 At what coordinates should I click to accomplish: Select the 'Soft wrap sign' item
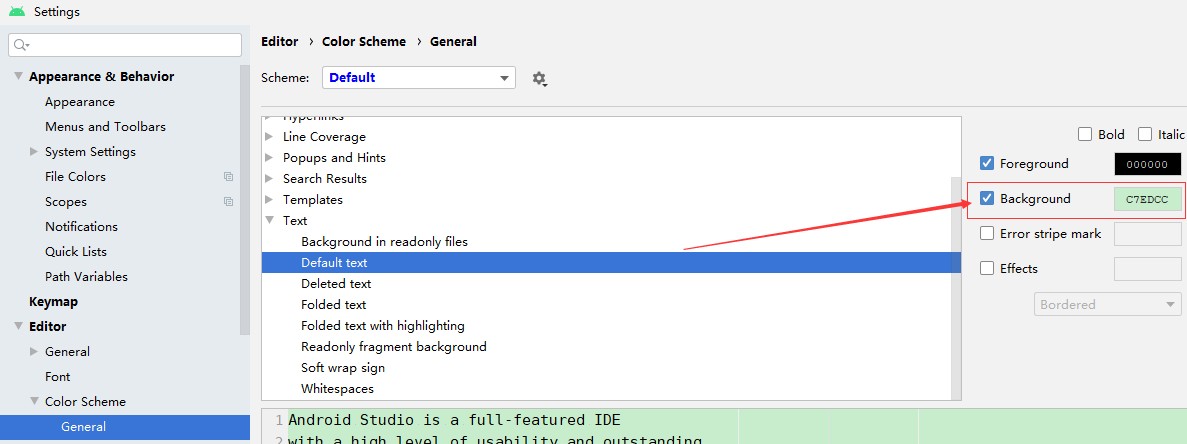(343, 368)
